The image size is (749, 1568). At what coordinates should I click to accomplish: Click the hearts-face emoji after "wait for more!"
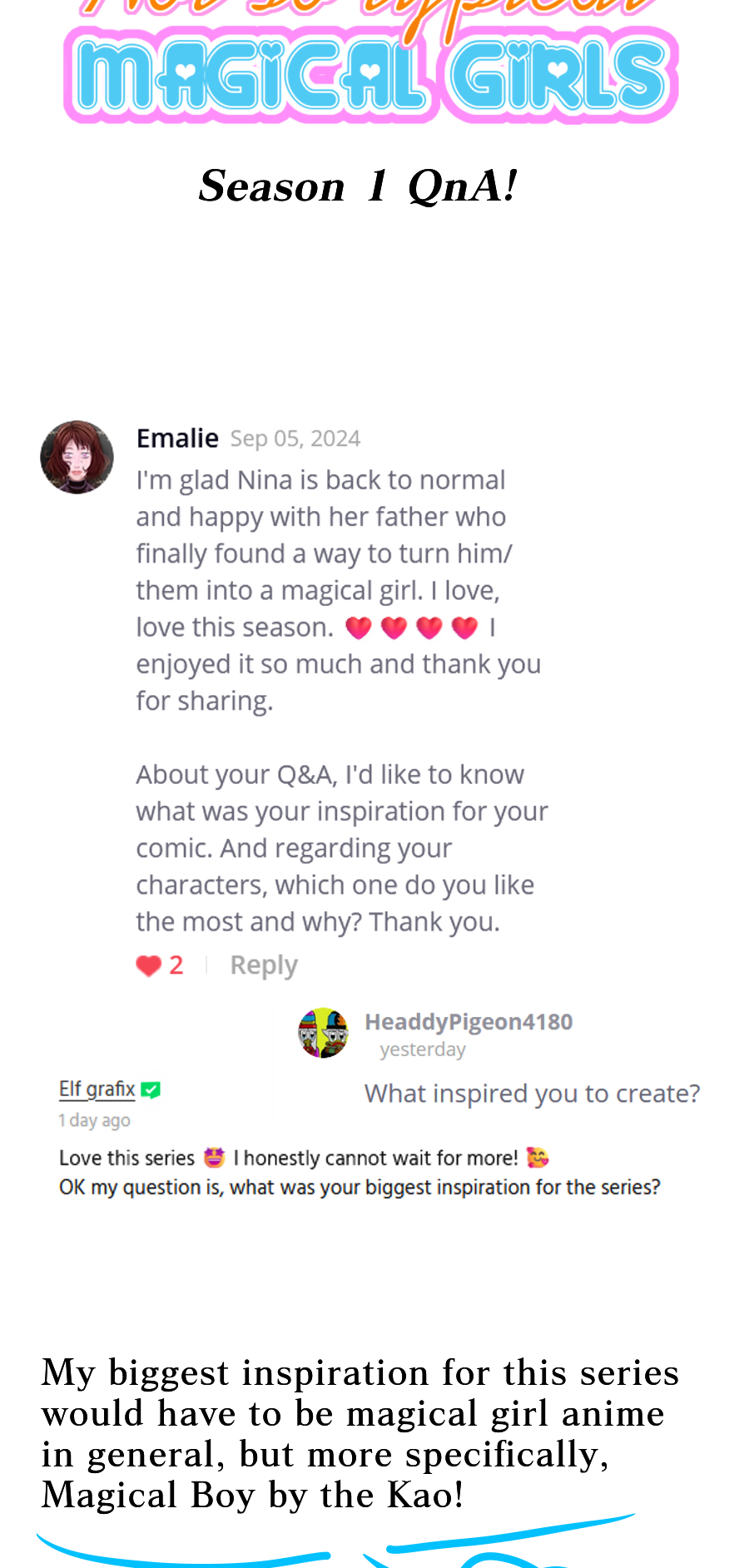tap(538, 1157)
